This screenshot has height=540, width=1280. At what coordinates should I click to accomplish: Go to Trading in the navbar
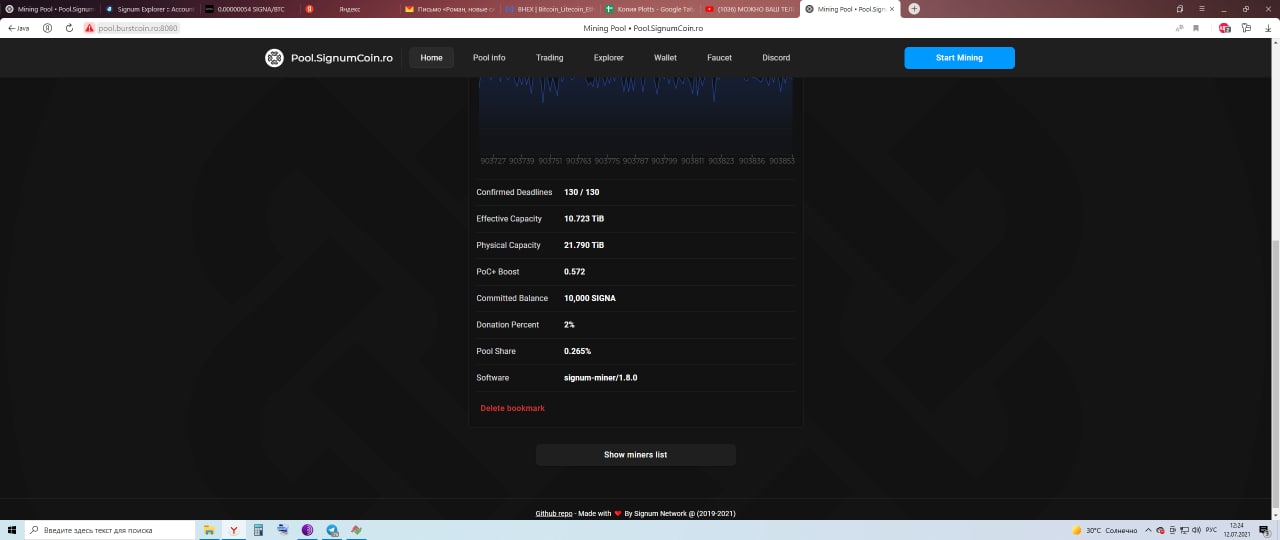click(x=549, y=58)
